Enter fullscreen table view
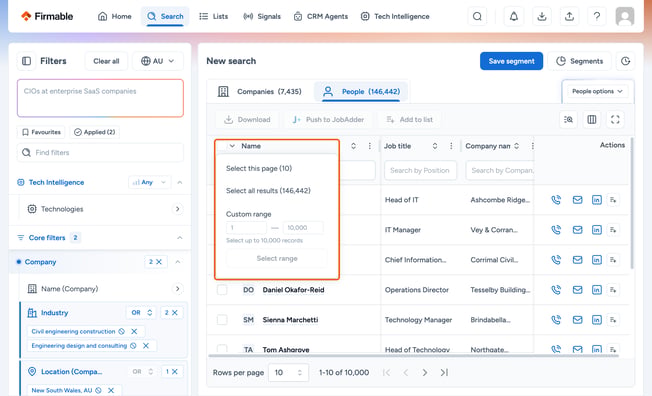 [615, 120]
